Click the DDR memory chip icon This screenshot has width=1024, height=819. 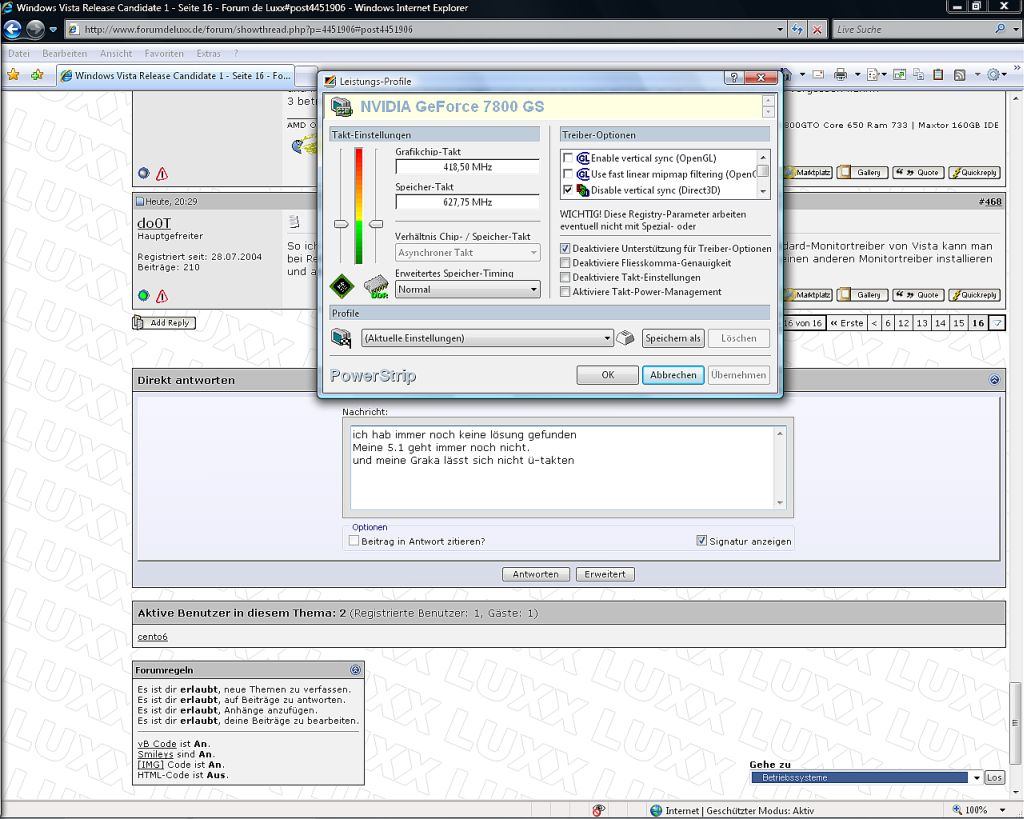click(376, 287)
